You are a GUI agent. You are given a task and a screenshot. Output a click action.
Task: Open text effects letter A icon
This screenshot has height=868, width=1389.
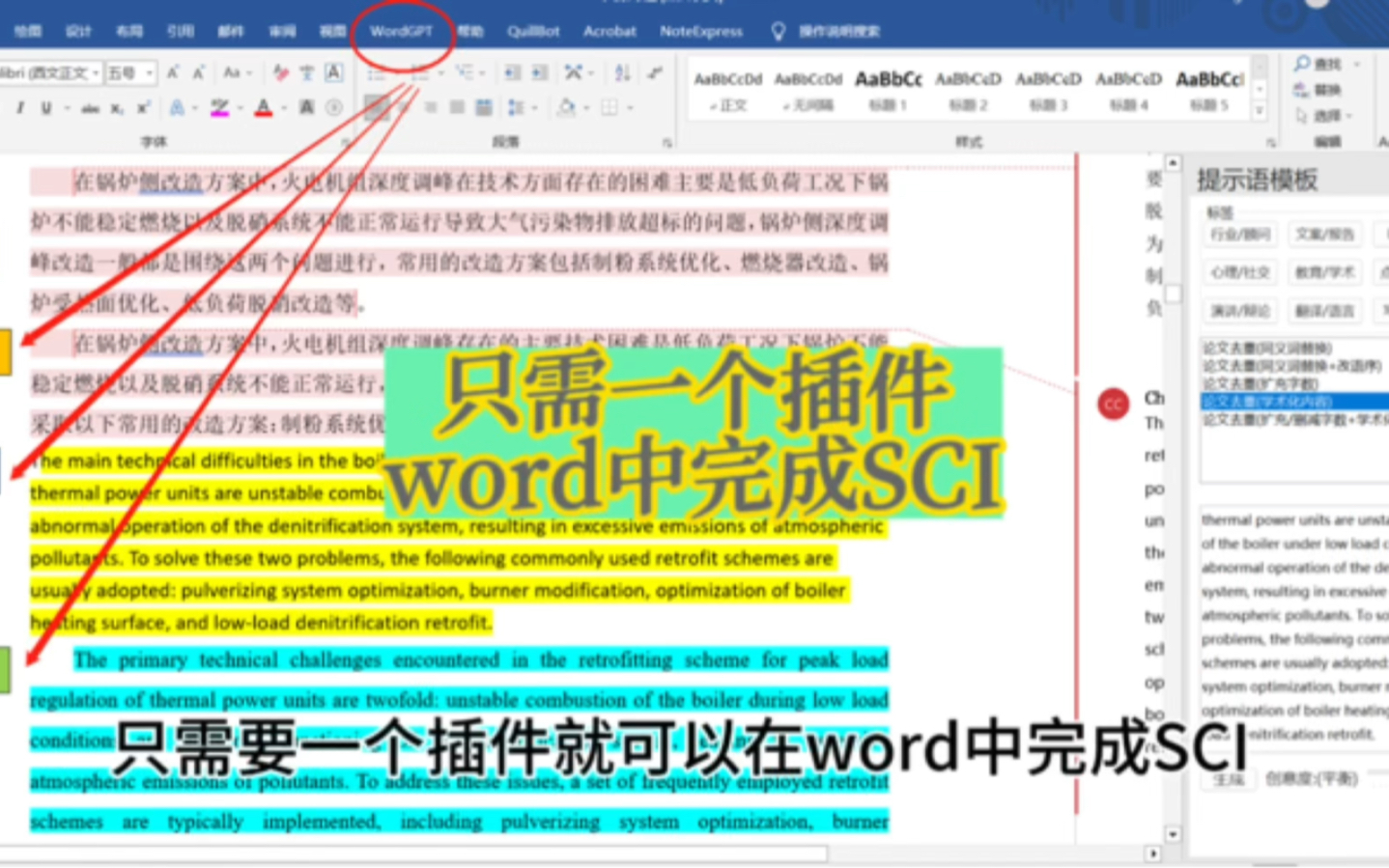(x=177, y=108)
